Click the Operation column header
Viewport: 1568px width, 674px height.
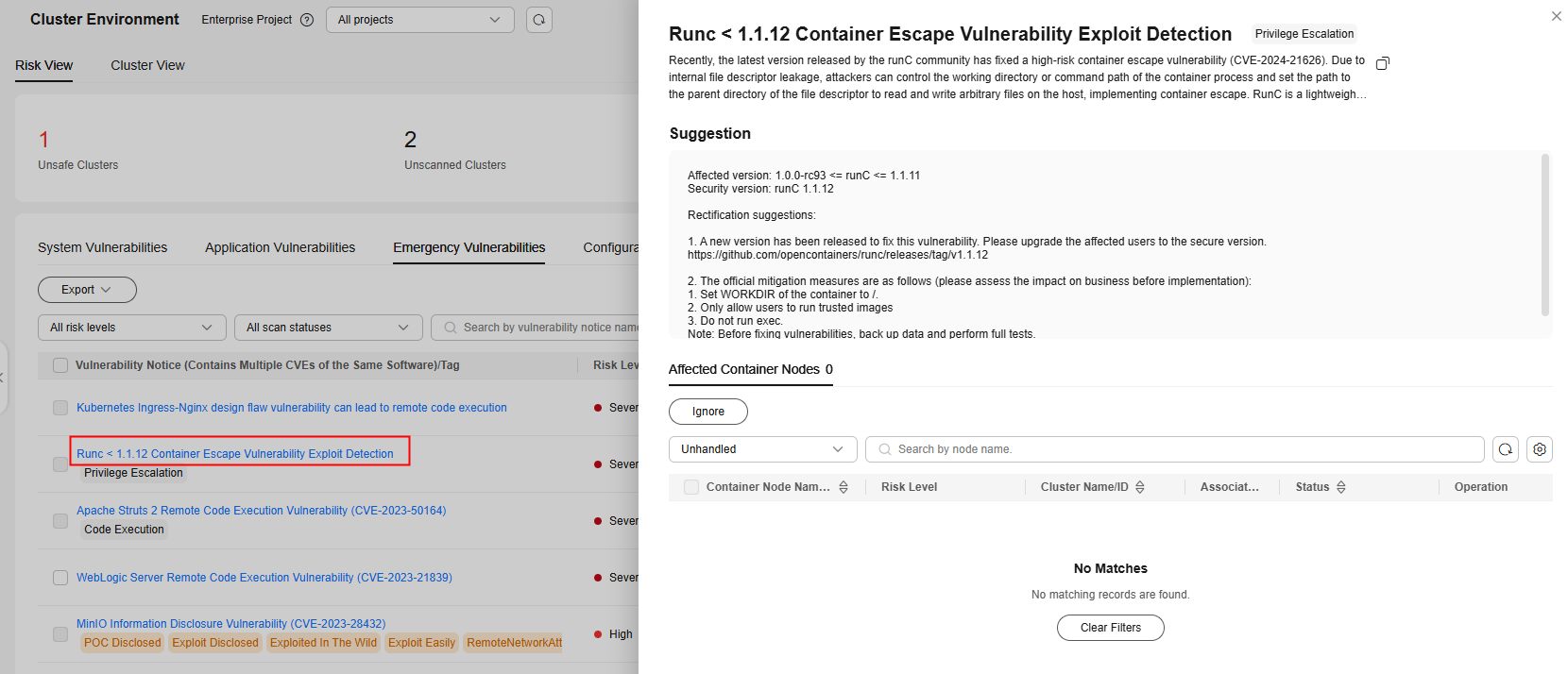pos(1480,487)
